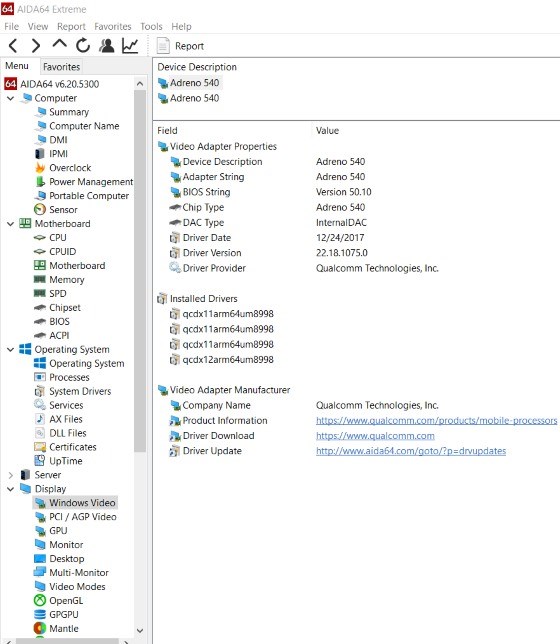
Task: Click the OpenGL Xbox-style icon item
Action: coord(58,601)
